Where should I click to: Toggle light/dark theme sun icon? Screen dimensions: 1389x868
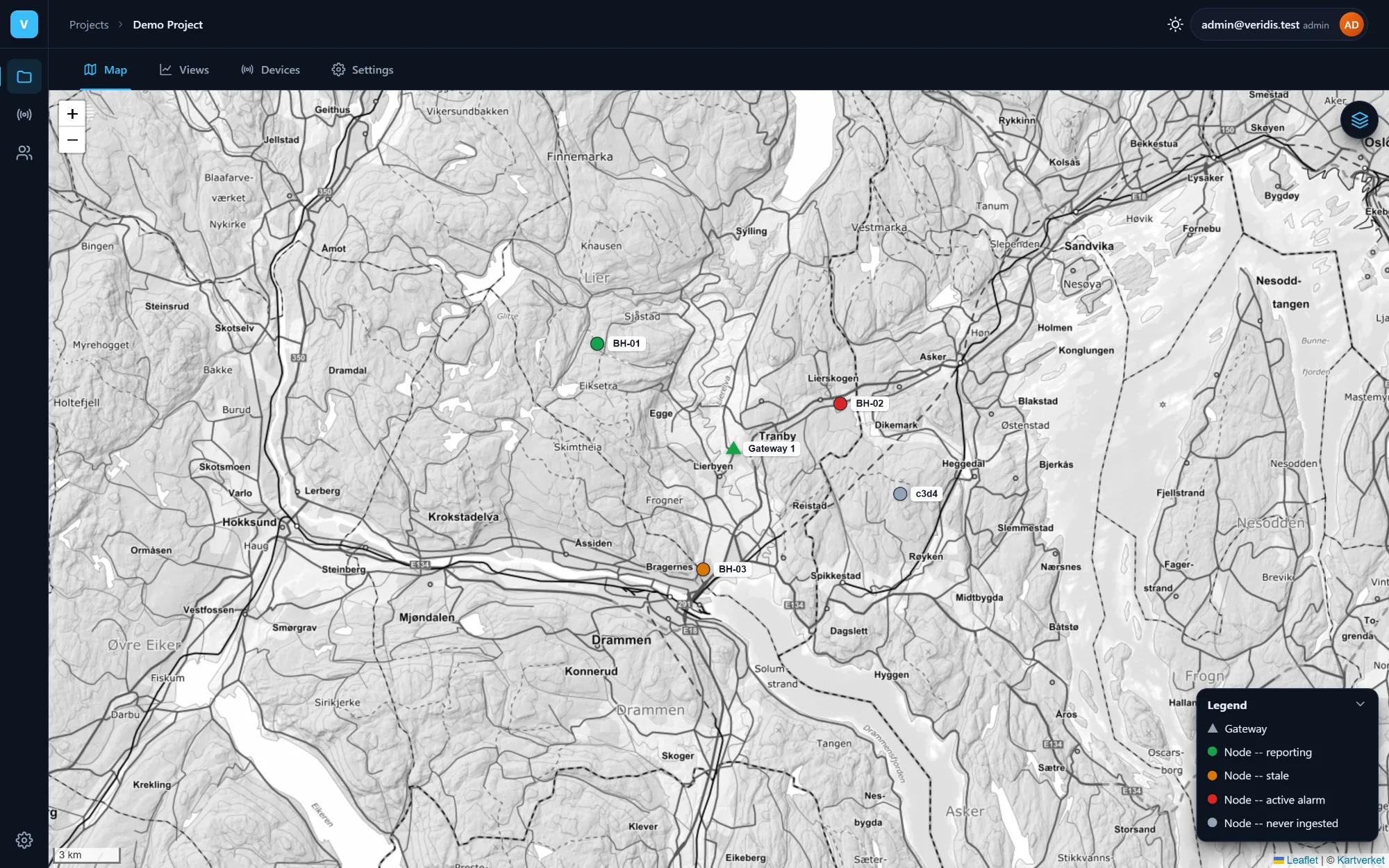coord(1175,24)
